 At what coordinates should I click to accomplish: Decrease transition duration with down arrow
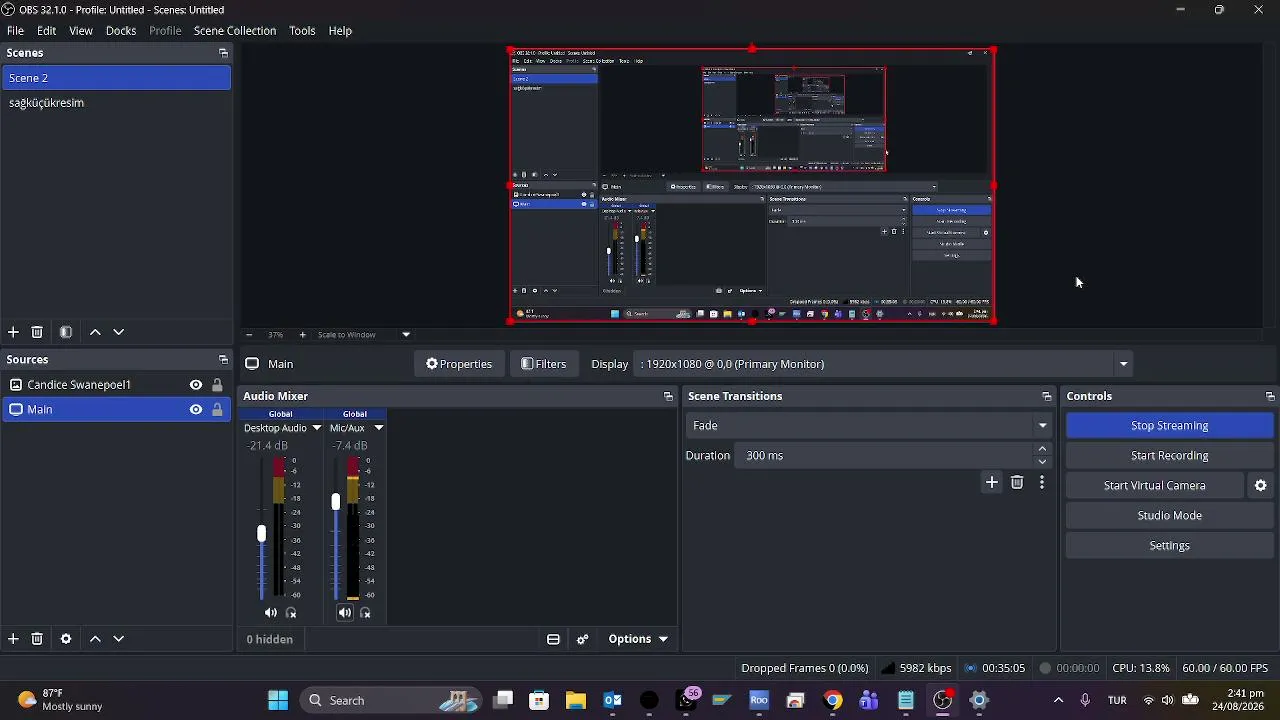pos(1043,461)
